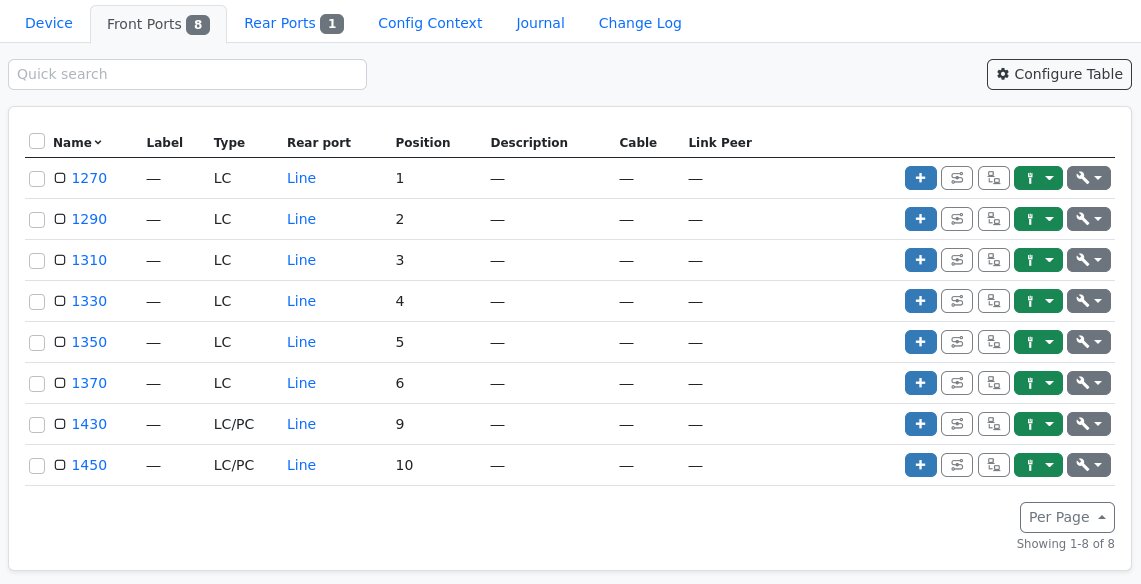Sort by the Name column header
This screenshot has height=584, width=1141.
(70, 142)
